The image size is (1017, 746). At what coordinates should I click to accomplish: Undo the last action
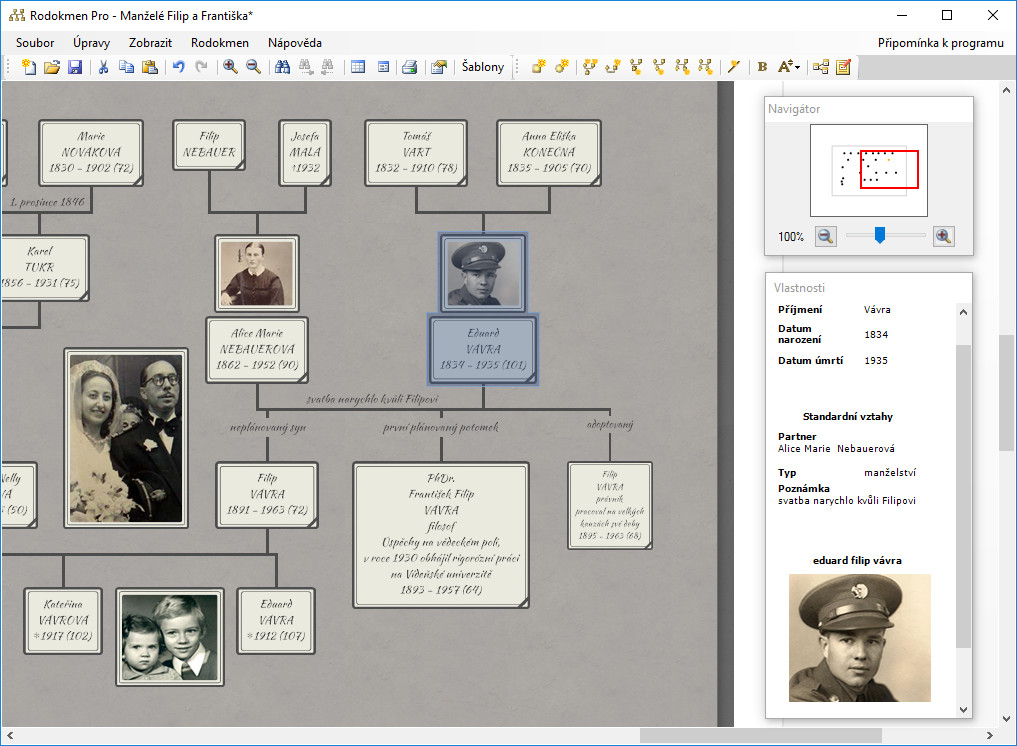(x=178, y=67)
